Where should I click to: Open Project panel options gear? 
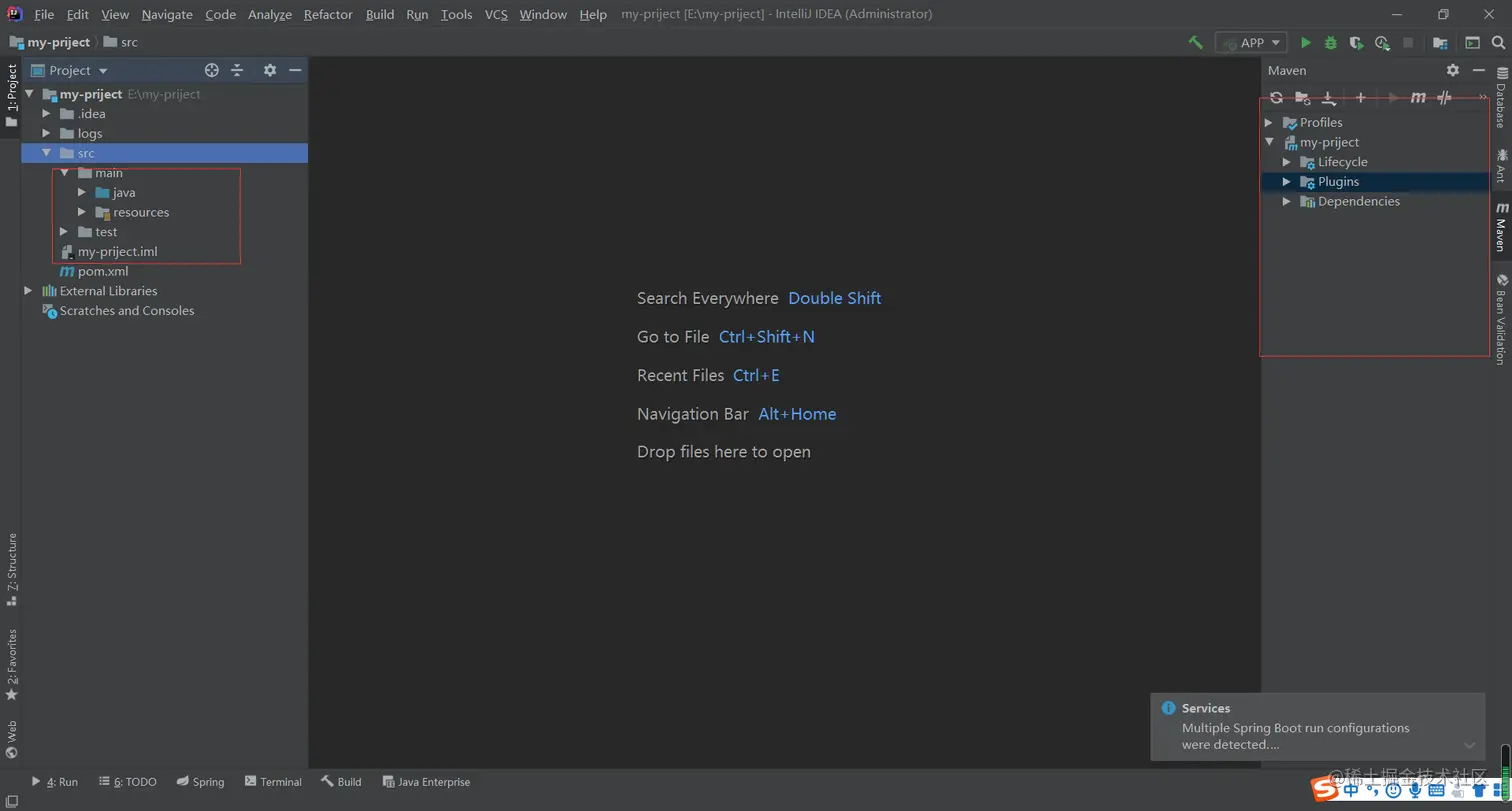point(269,70)
